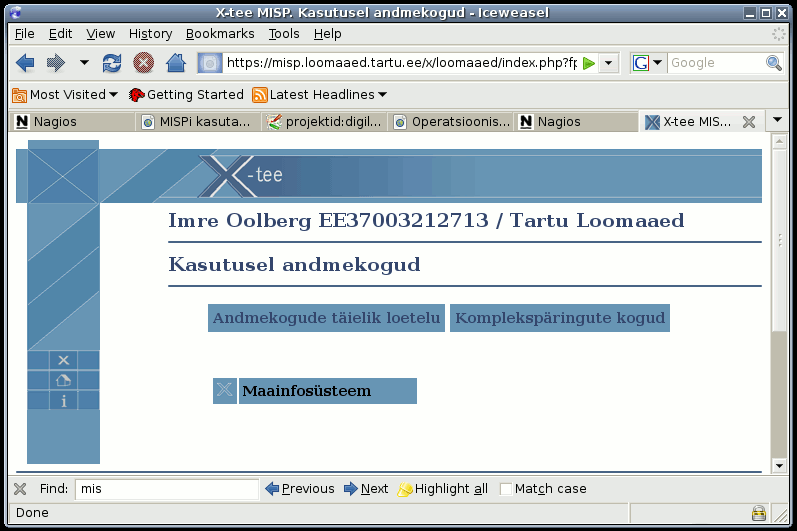The height and width of the screenshot is (531, 797).
Task: Click the page scrollbar down arrow
Action: click(x=779, y=465)
